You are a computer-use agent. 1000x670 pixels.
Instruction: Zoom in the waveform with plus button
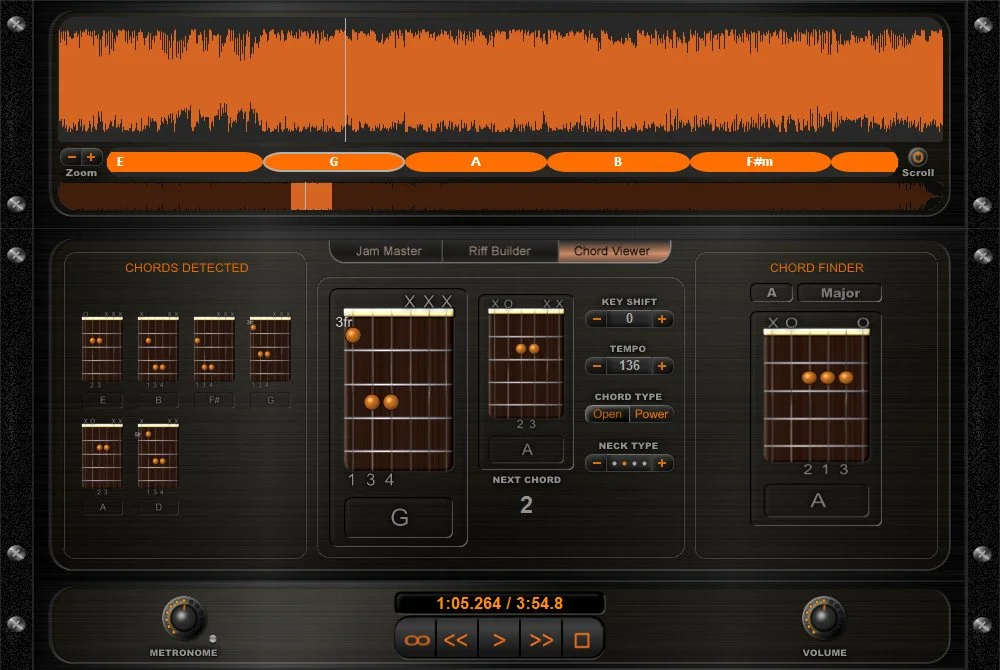91,157
